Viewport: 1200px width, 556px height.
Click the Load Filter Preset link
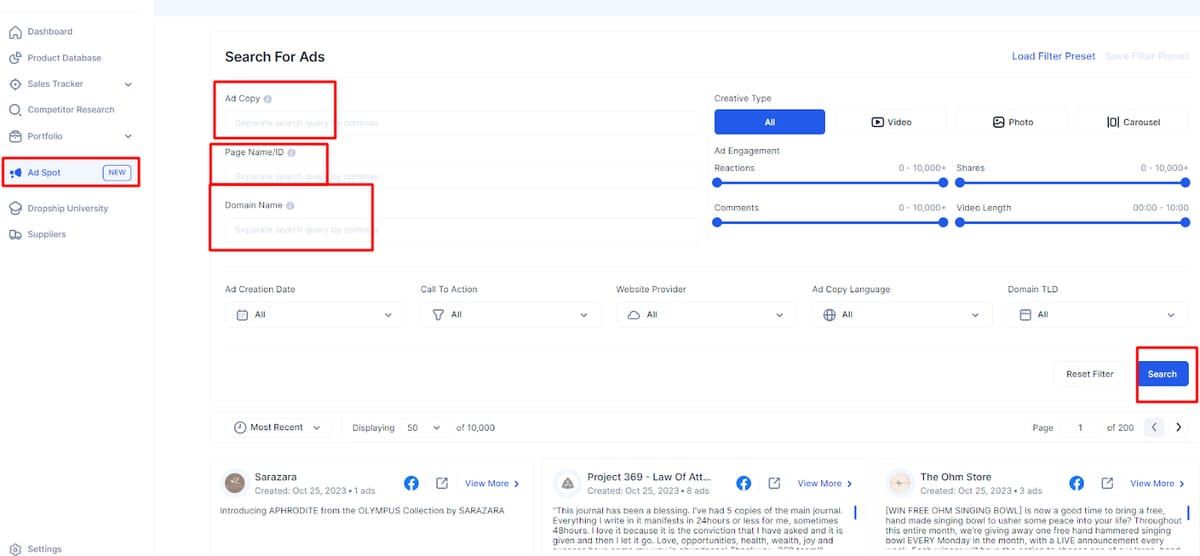coord(1053,56)
